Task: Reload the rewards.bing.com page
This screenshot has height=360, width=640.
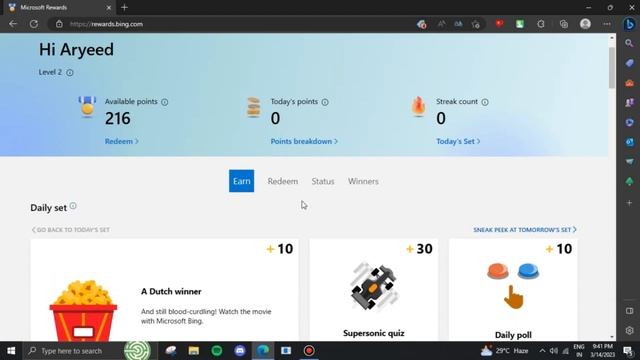Action: click(34, 24)
